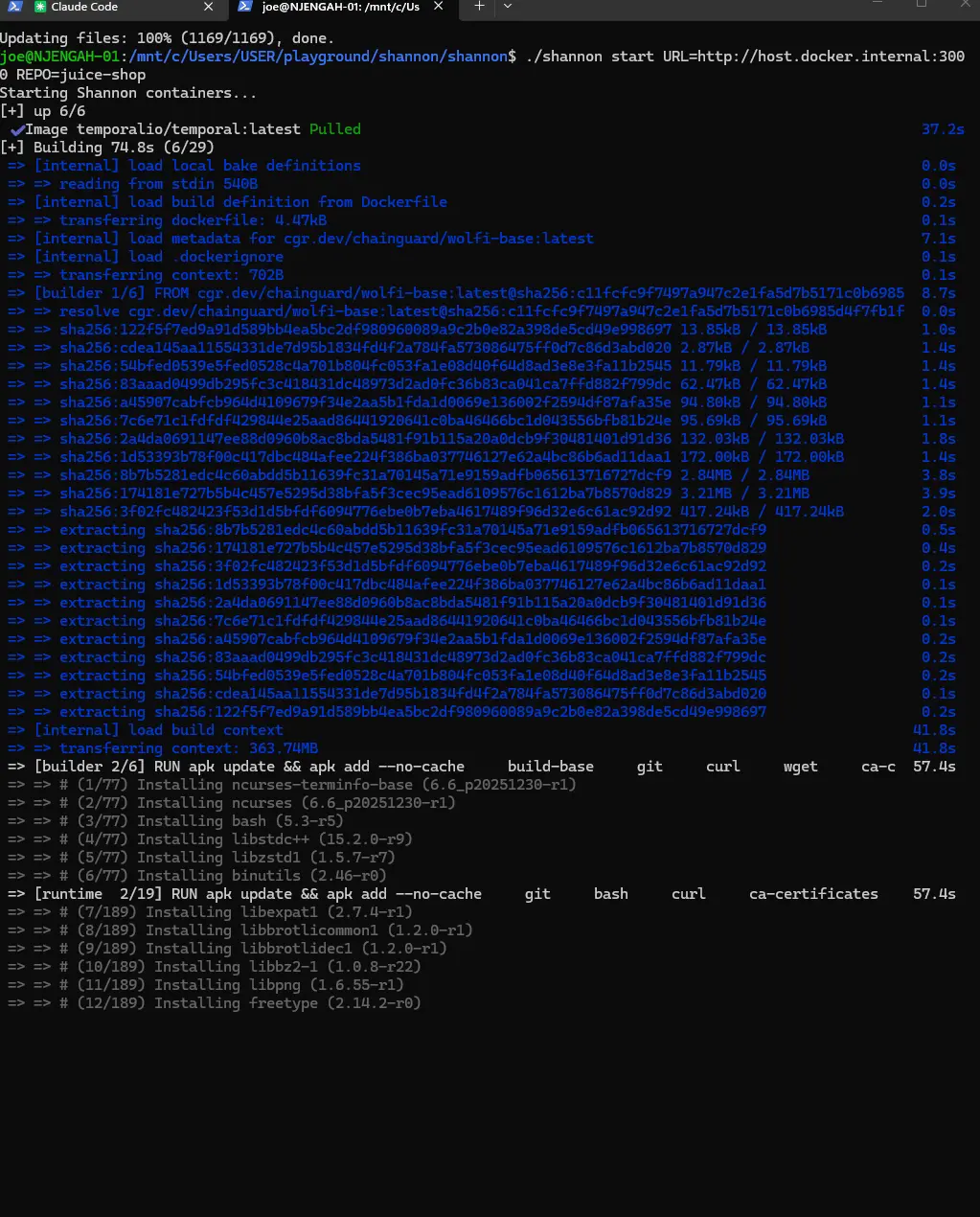
Task: Click the checkmark beside Image temporalio
Action: click(16, 129)
